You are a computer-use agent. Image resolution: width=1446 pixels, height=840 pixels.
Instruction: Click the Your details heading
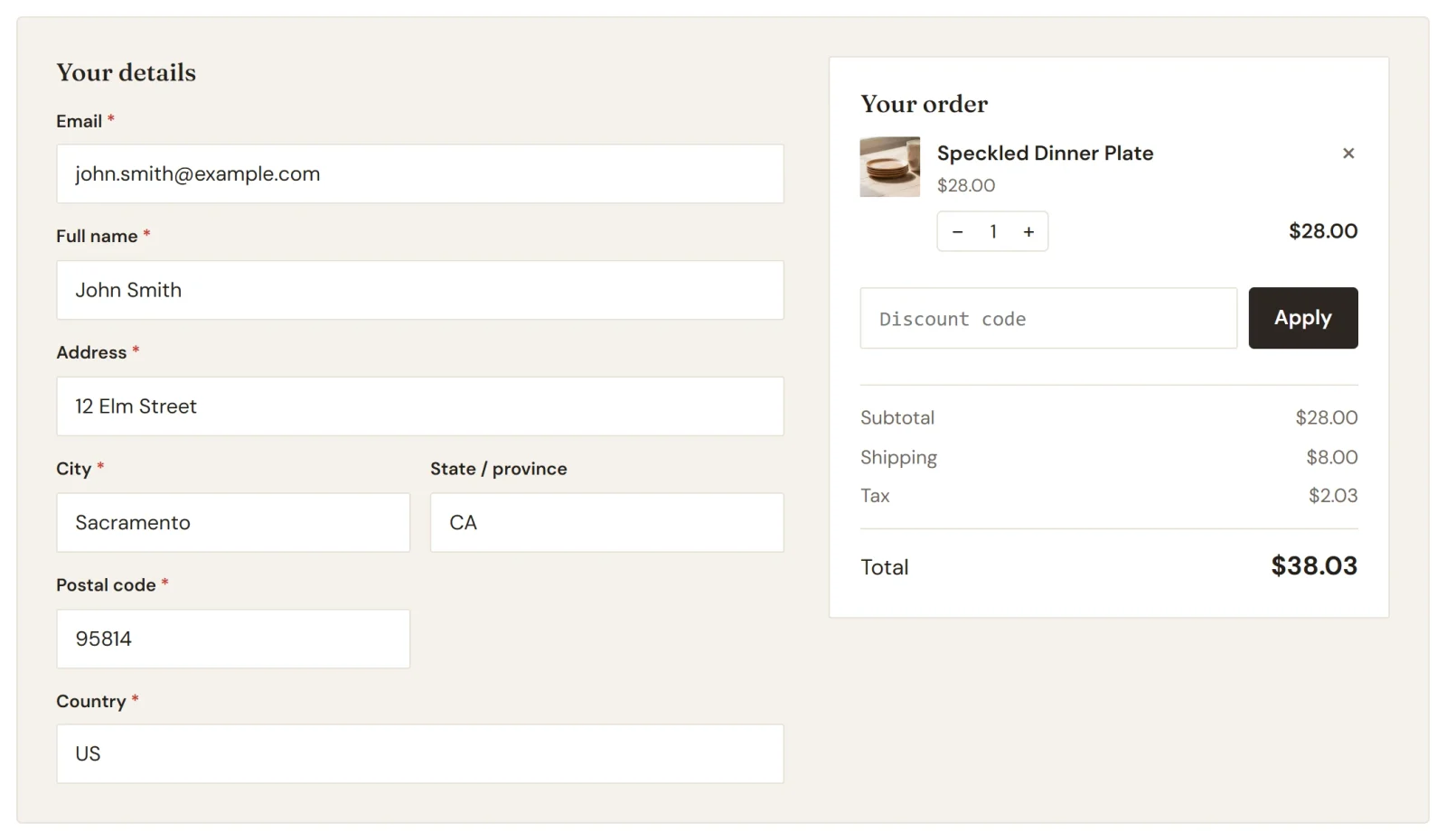click(x=127, y=72)
